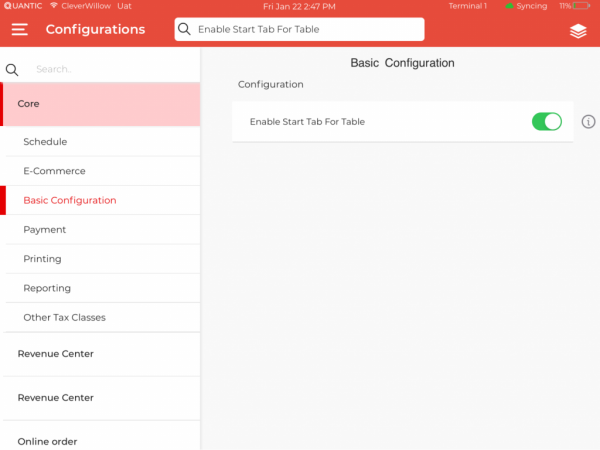Expand the Online order section

[100, 441]
